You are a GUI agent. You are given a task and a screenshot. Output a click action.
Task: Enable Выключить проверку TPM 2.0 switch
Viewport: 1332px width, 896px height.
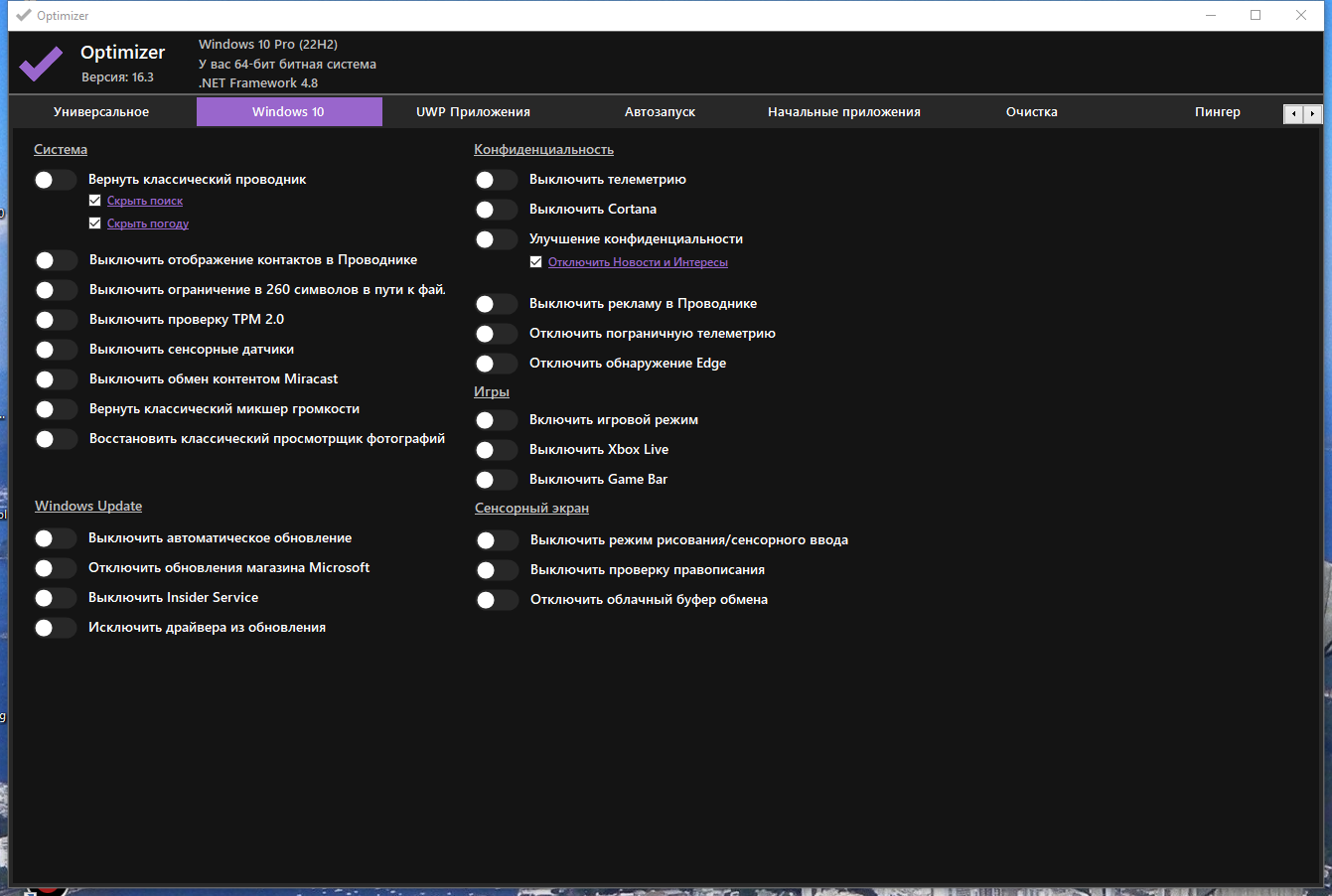coord(56,320)
